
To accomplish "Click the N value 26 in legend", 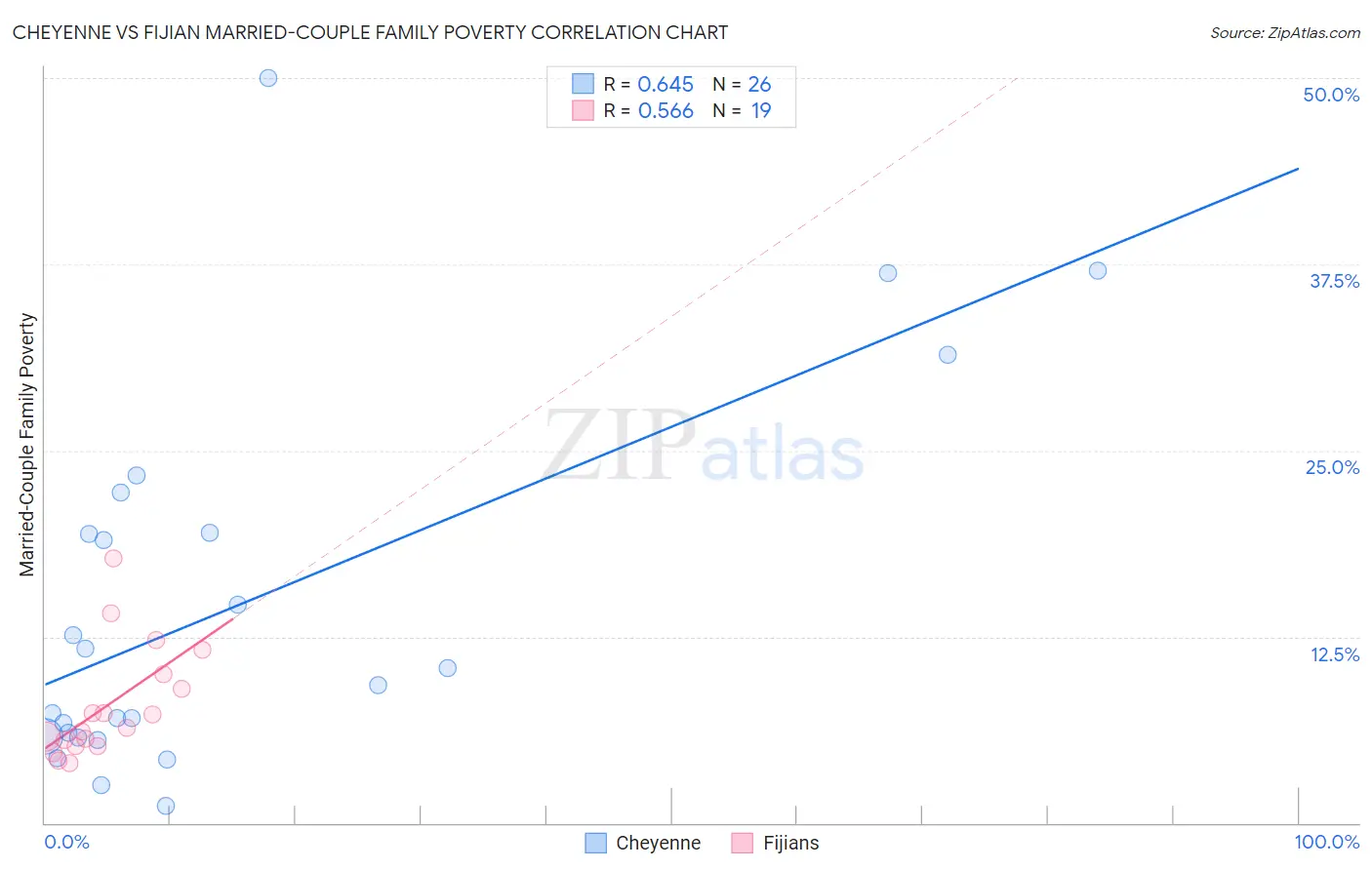I will (759, 84).
